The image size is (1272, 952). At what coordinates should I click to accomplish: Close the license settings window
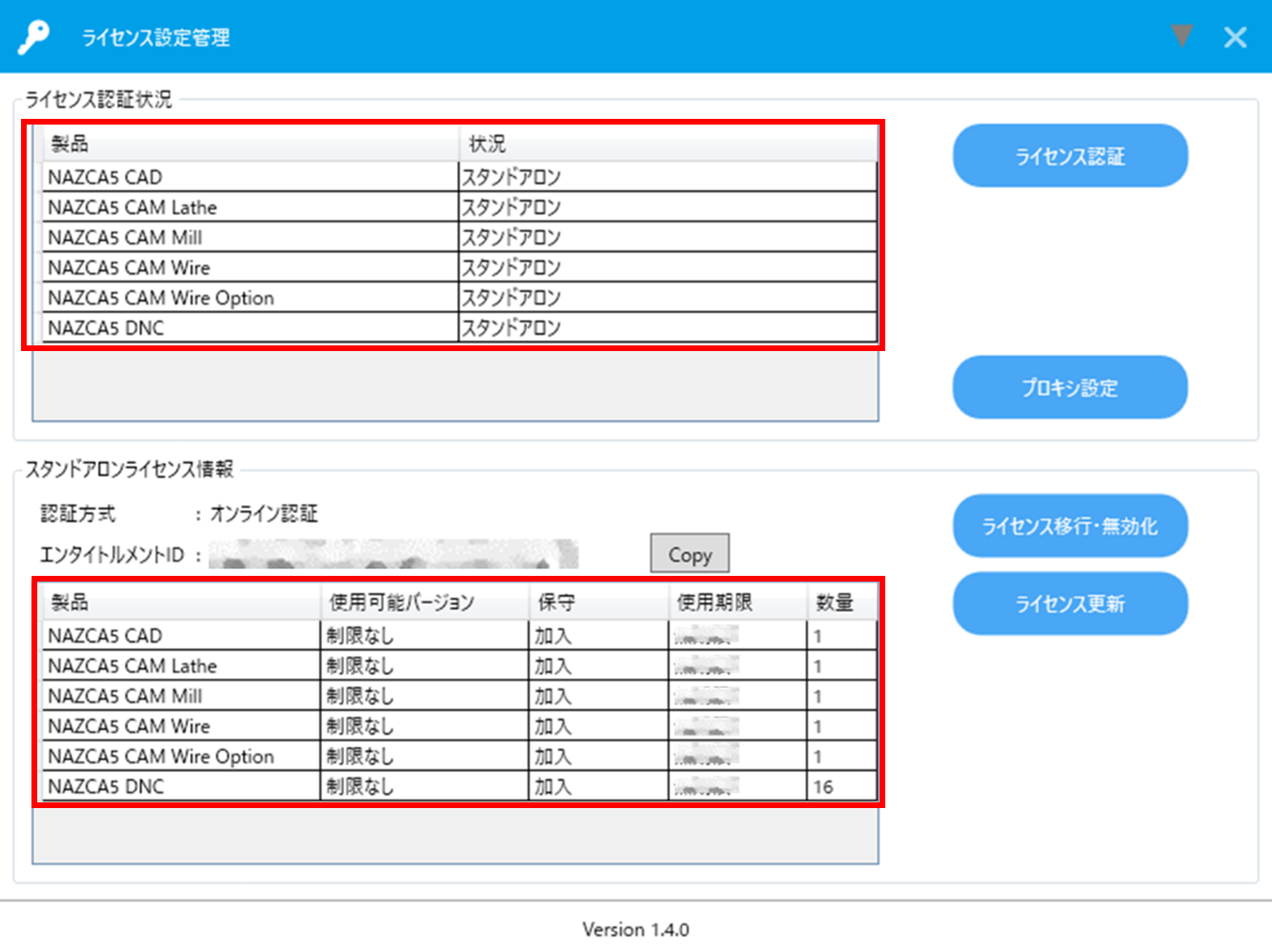pos(1235,37)
